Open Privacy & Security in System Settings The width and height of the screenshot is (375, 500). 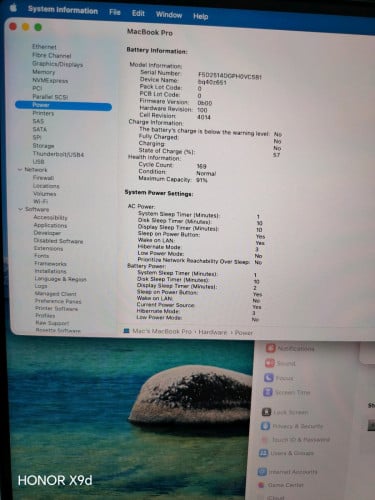(x=292, y=426)
